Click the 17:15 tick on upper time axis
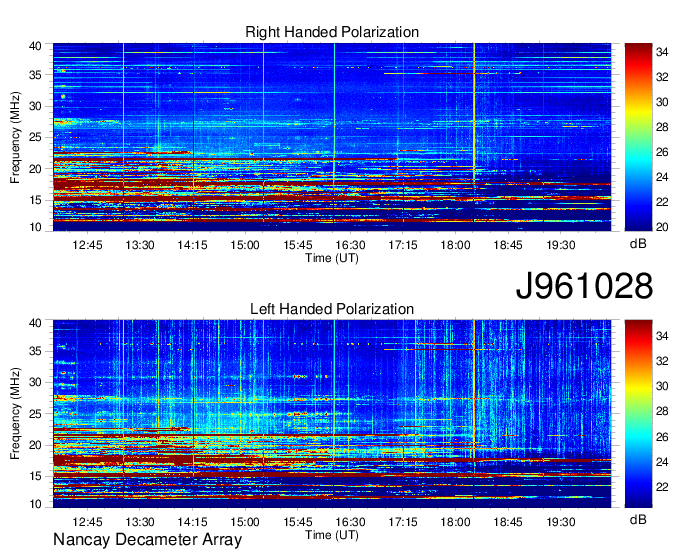This screenshot has width=680, height=552. click(x=403, y=245)
